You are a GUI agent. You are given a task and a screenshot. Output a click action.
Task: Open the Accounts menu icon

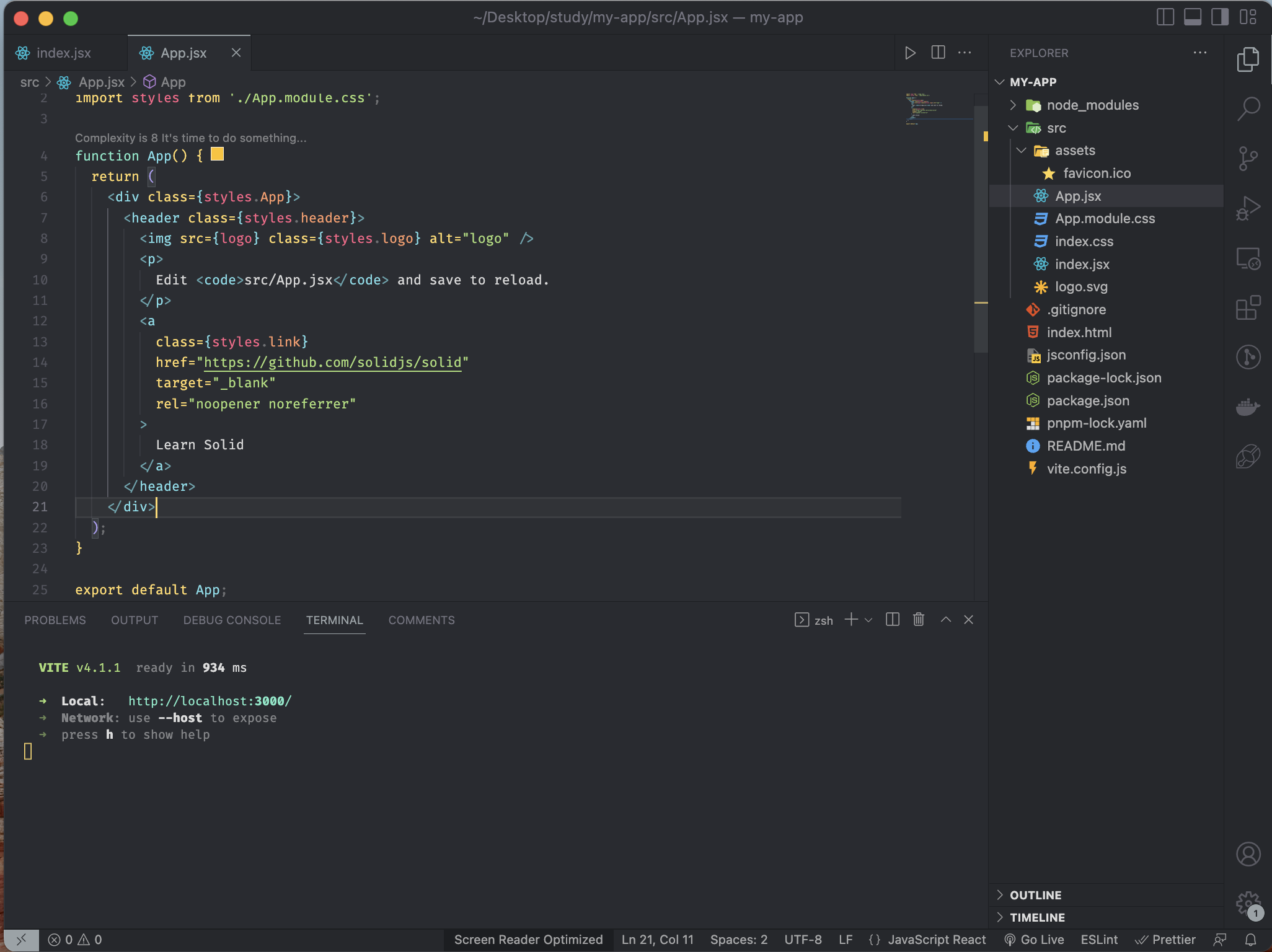pyautogui.click(x=1248, y=854)
